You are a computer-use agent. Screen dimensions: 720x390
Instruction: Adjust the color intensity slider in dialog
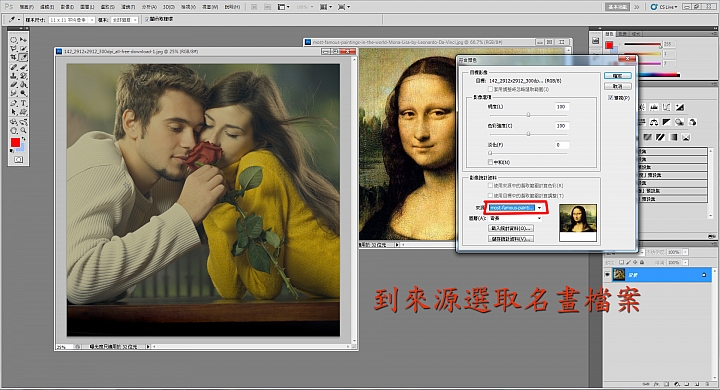(x=529, y=134)
